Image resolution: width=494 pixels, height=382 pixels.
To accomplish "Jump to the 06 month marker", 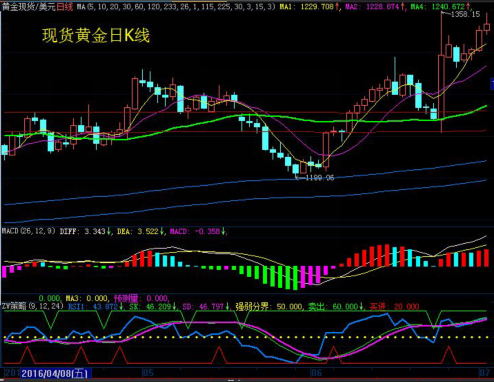I will click(316, 373).
